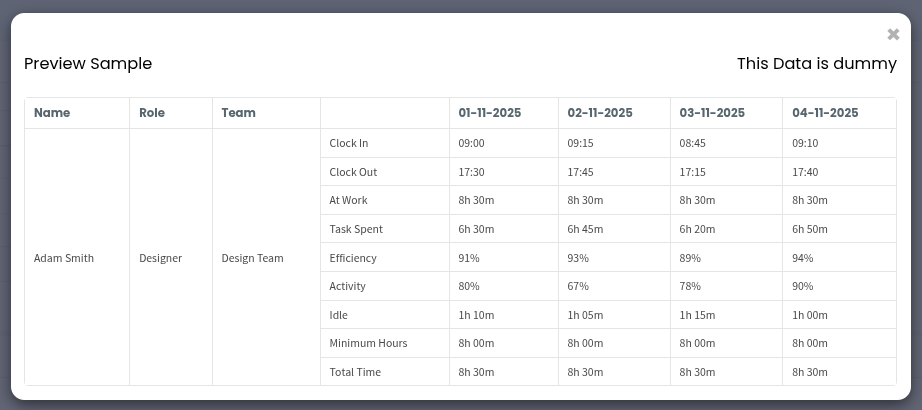922x410 pixels.
Task: Click the Design Team cell
Action: click(x=252, y=258)
